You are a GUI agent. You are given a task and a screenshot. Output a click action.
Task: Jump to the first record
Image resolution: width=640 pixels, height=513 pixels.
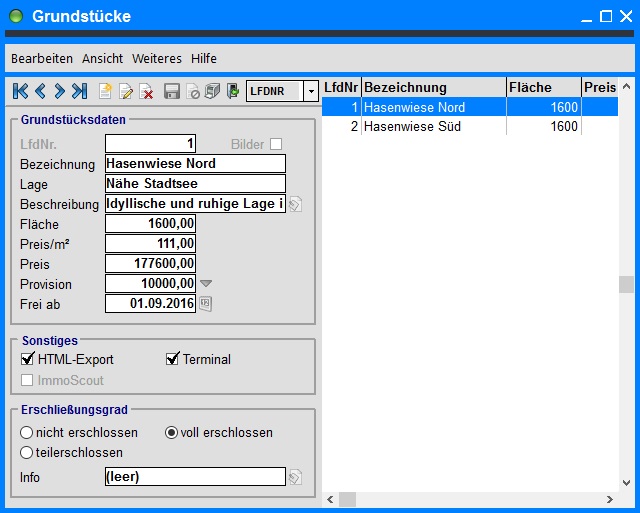pos(20,91)
